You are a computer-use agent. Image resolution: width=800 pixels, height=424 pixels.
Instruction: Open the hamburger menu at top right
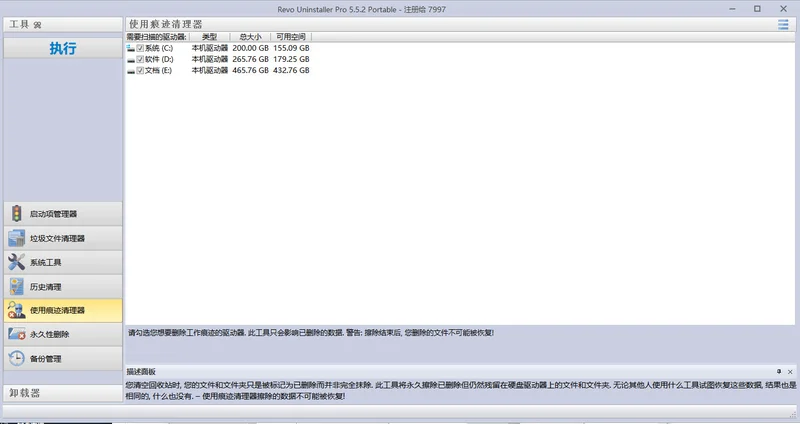[783, 24]
